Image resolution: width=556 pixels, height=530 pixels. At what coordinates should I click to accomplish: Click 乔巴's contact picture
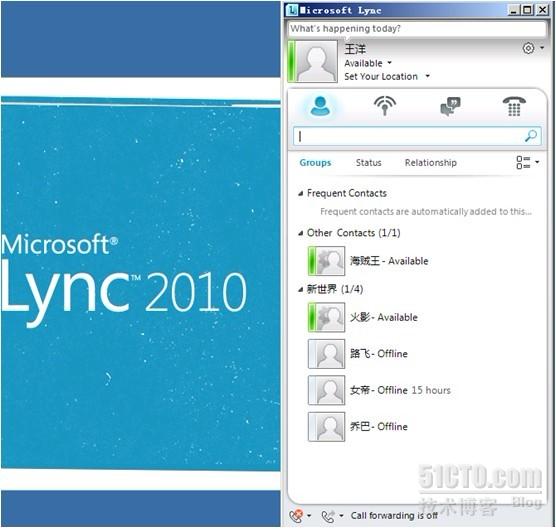coord(327,427)
